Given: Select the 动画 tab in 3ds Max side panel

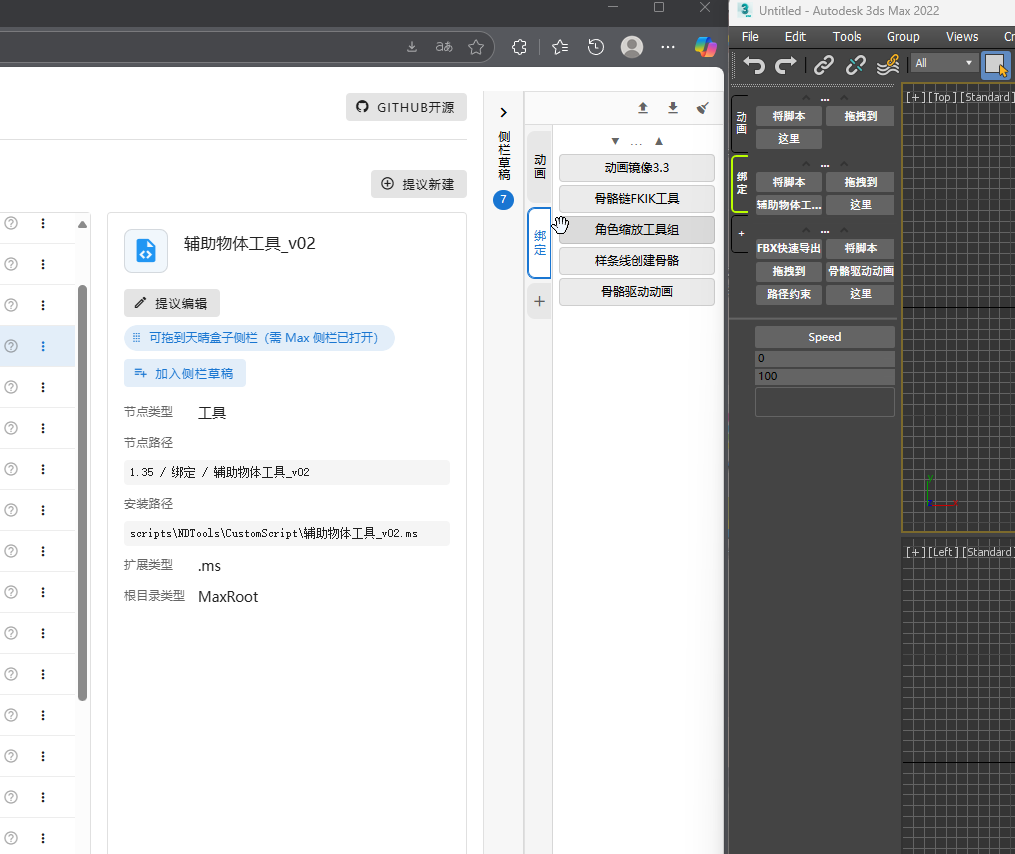Looking at the screenshot, I should [741, 123].
